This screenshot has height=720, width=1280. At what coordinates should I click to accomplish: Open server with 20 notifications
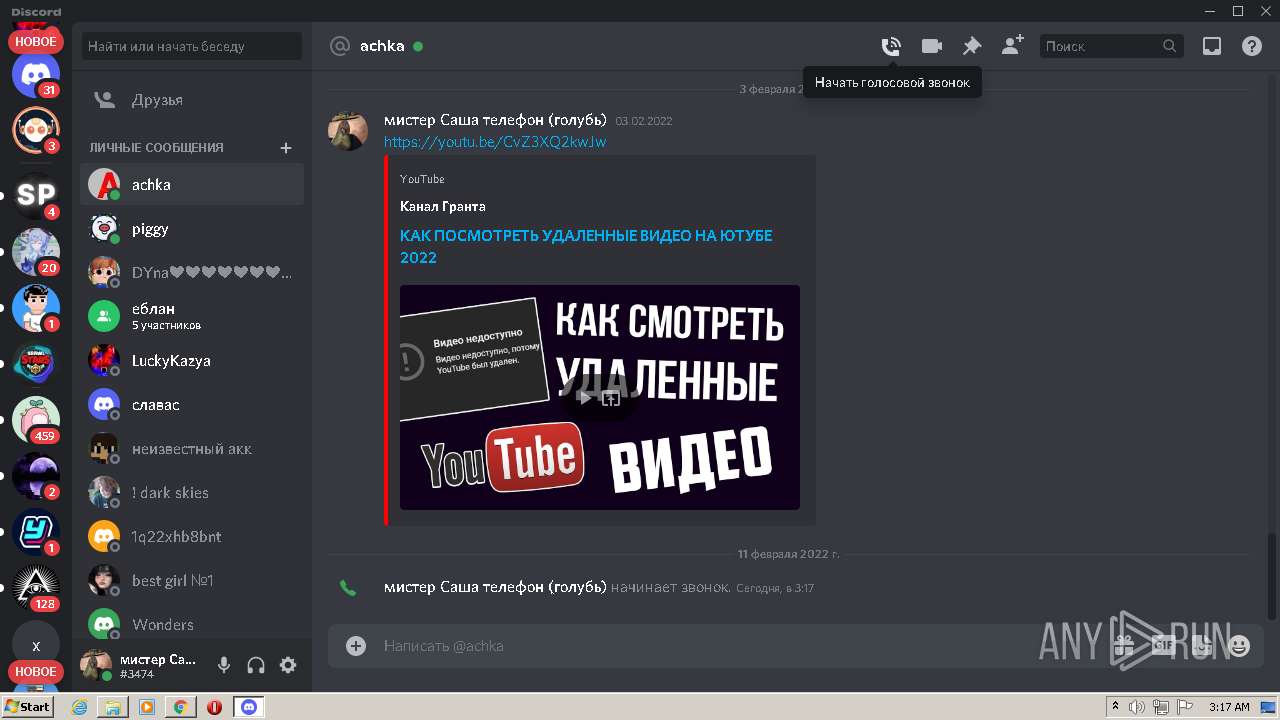(x=36, y=251)
